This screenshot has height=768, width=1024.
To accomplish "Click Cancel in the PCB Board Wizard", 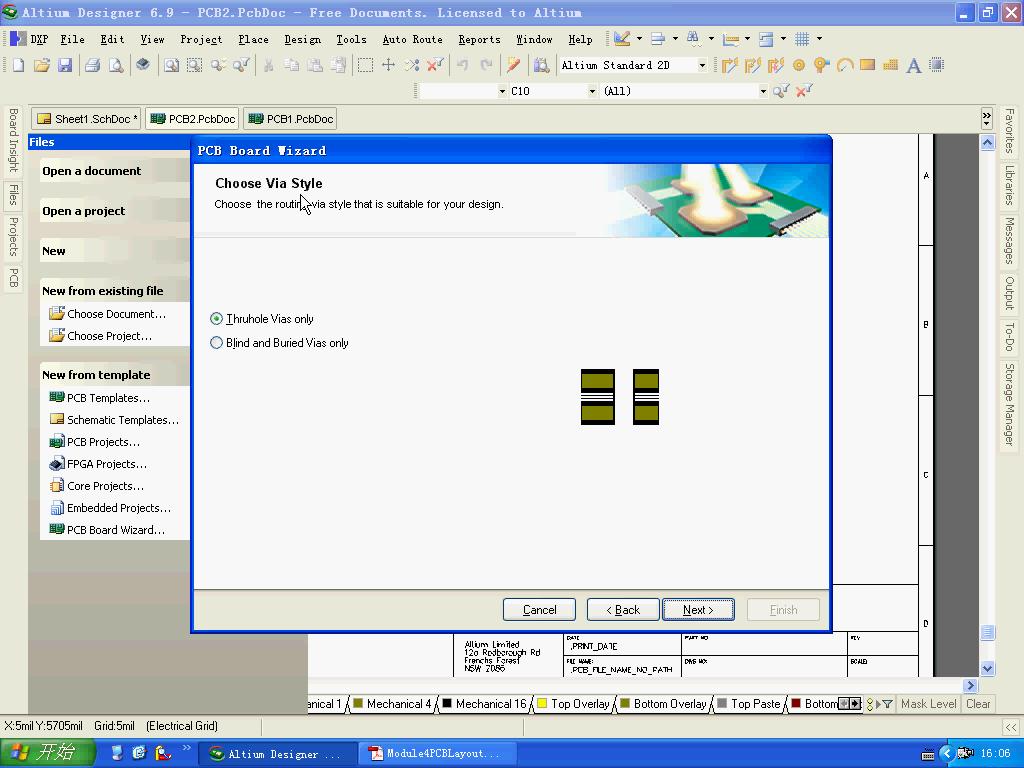I will [x=539, y=609].
